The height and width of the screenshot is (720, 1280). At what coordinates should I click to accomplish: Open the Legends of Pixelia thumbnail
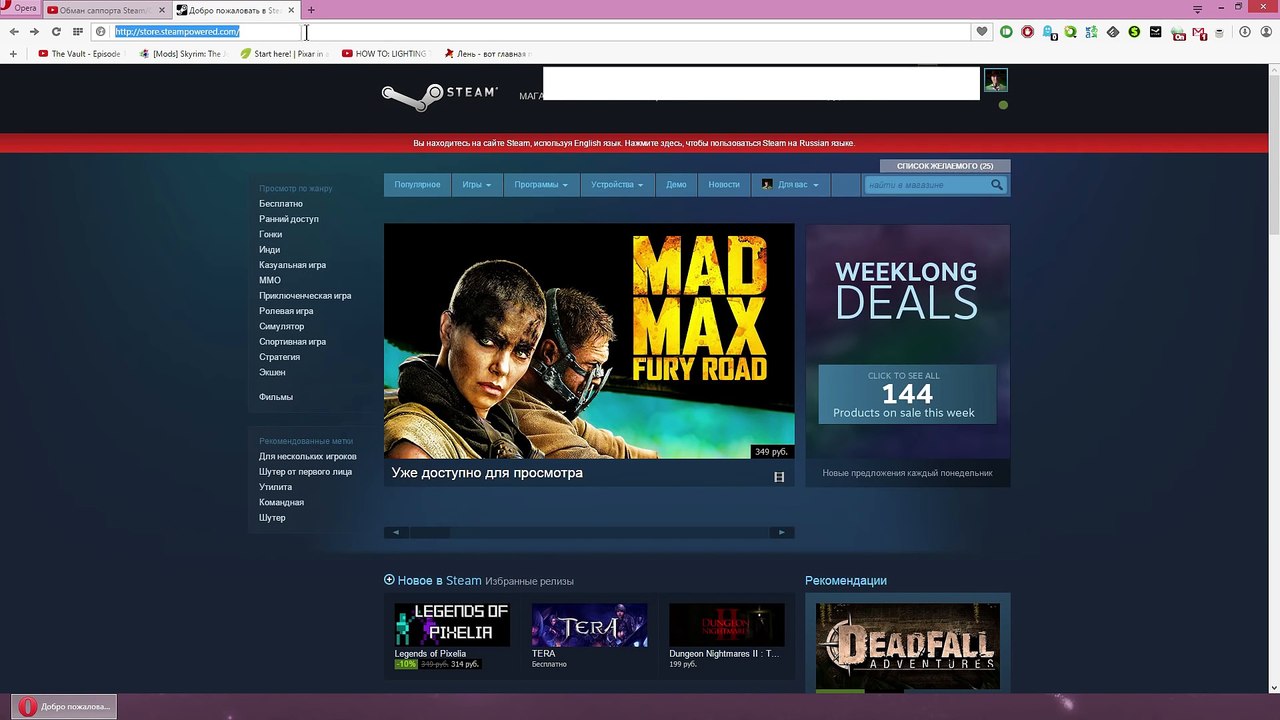[452, 625]
